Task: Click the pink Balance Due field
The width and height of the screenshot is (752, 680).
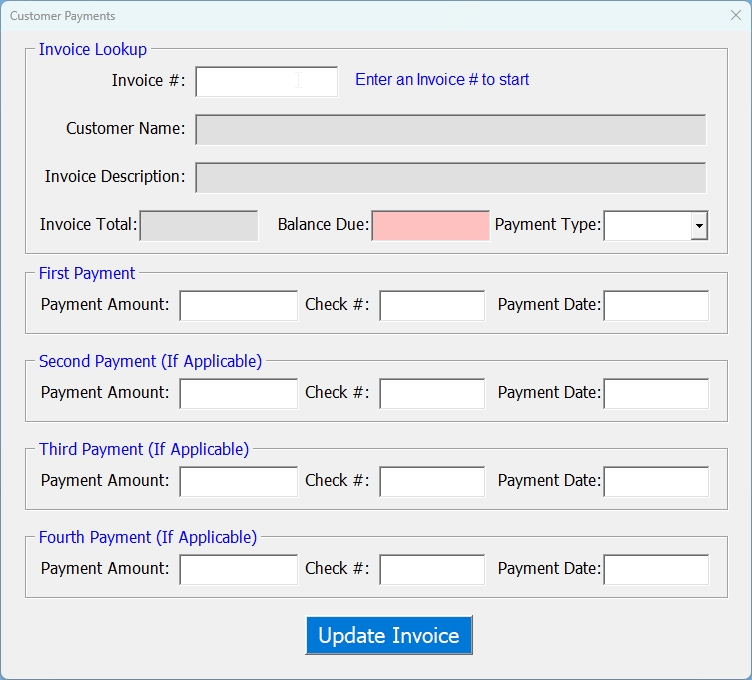Action: [x=430, y=226]
